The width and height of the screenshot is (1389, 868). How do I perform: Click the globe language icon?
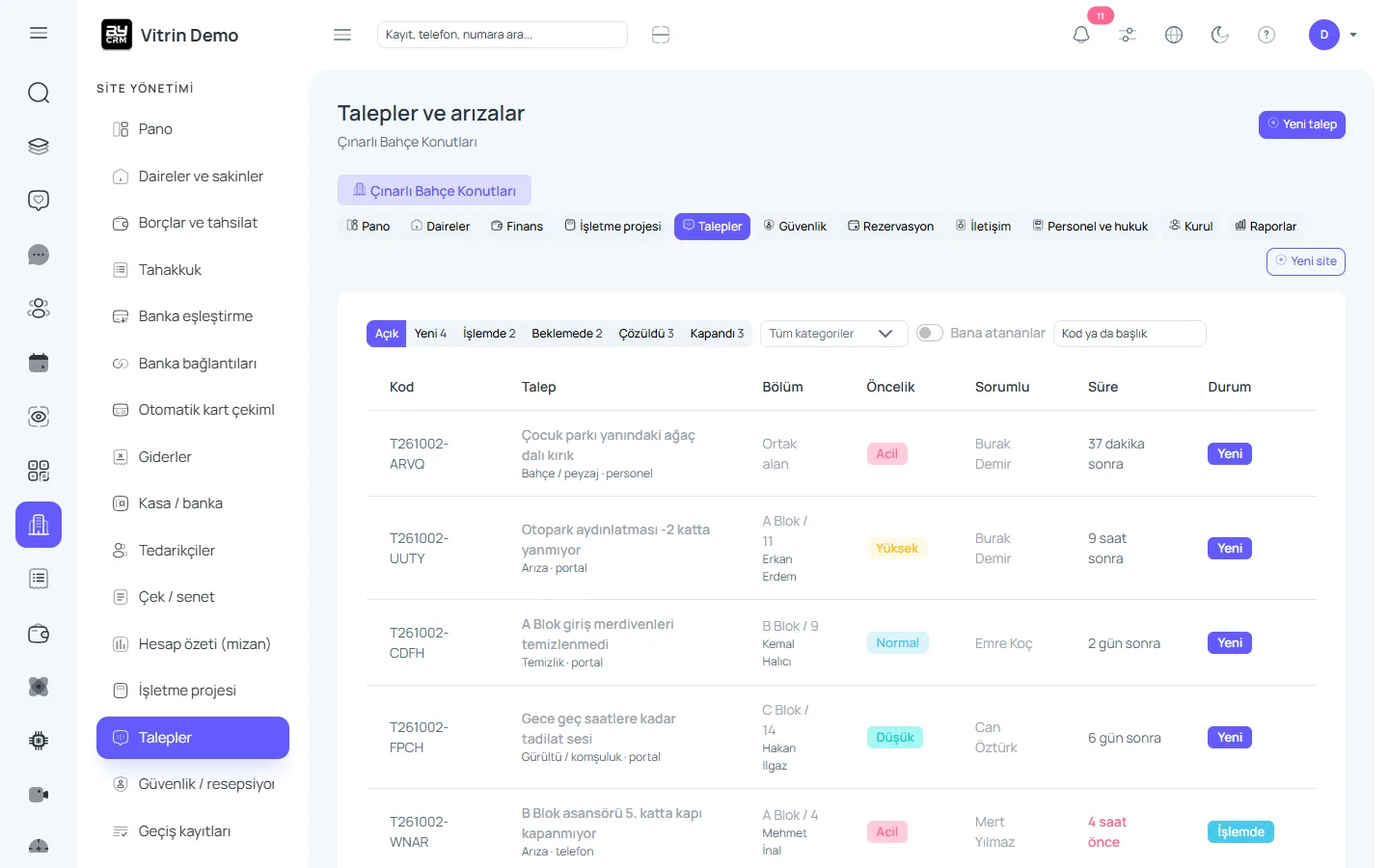[1174, 35]
